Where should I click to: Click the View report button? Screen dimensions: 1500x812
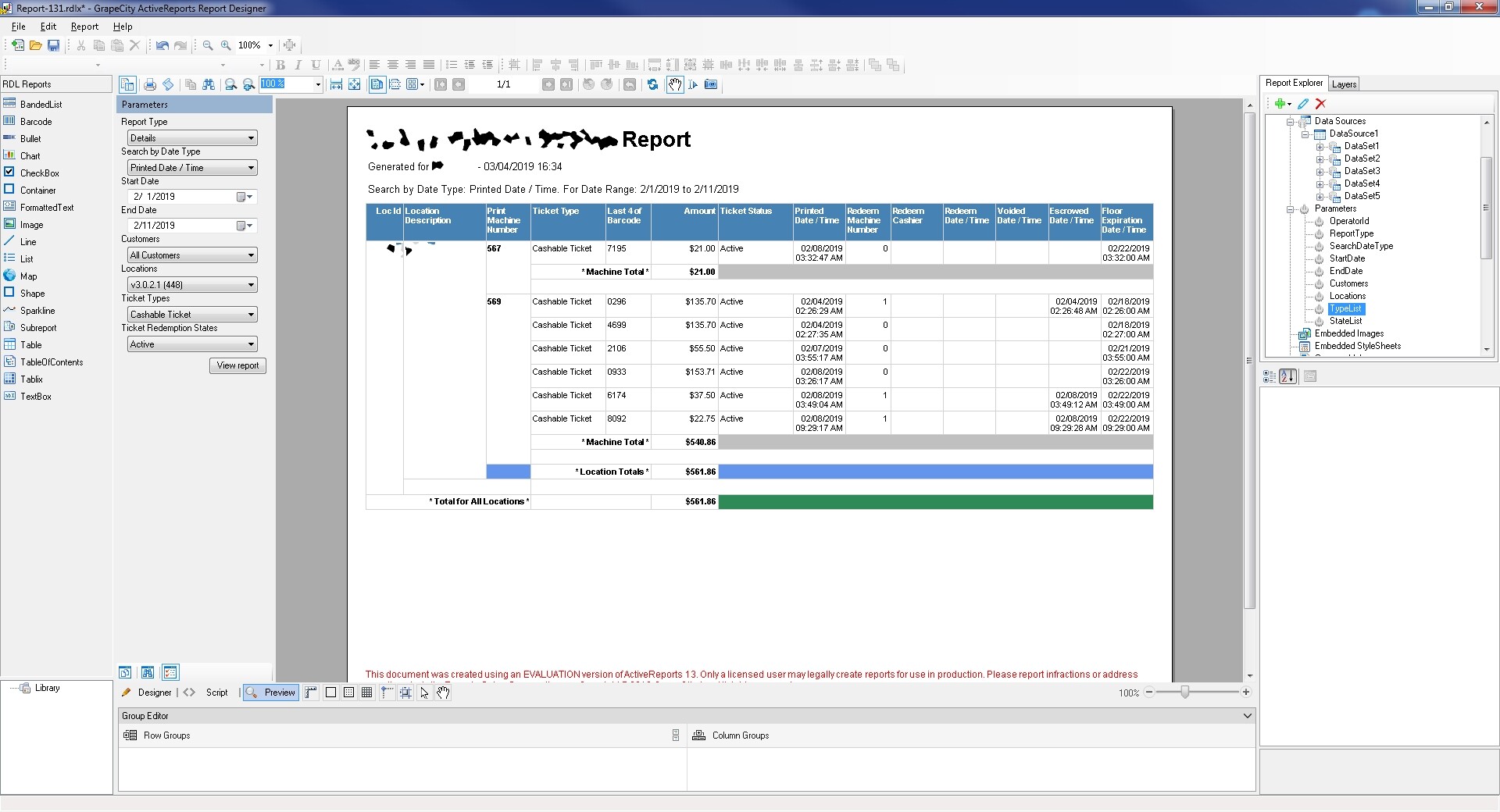pyautogui.click(x=237, y=365)
